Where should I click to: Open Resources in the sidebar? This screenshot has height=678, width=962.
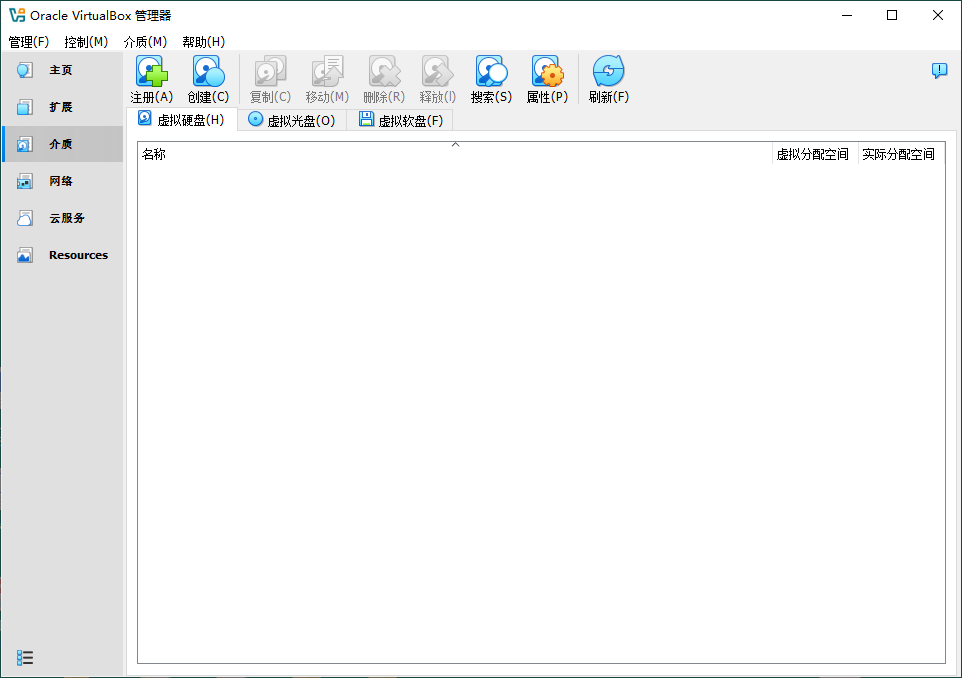pyautogui.click(x=77, y=255)
